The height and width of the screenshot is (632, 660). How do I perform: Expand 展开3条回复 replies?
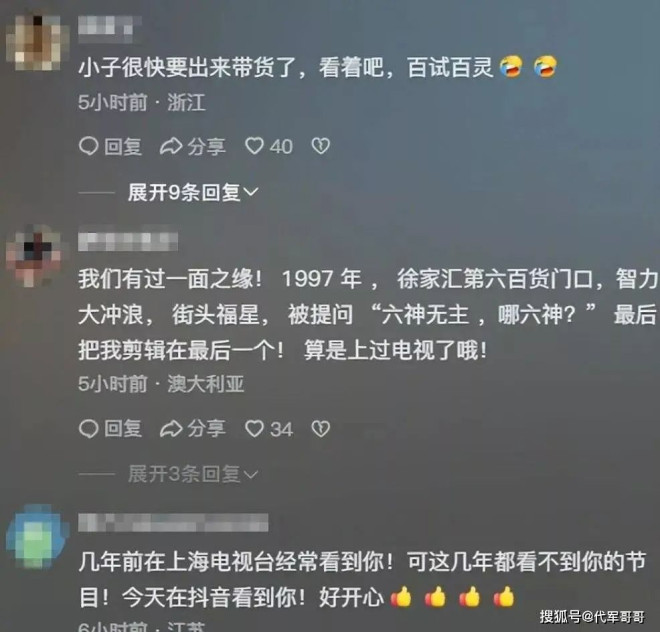tap(193, 475)
